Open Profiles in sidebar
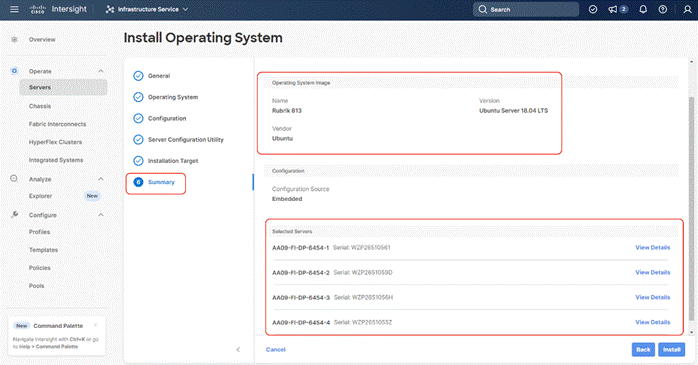 (40, 232)
